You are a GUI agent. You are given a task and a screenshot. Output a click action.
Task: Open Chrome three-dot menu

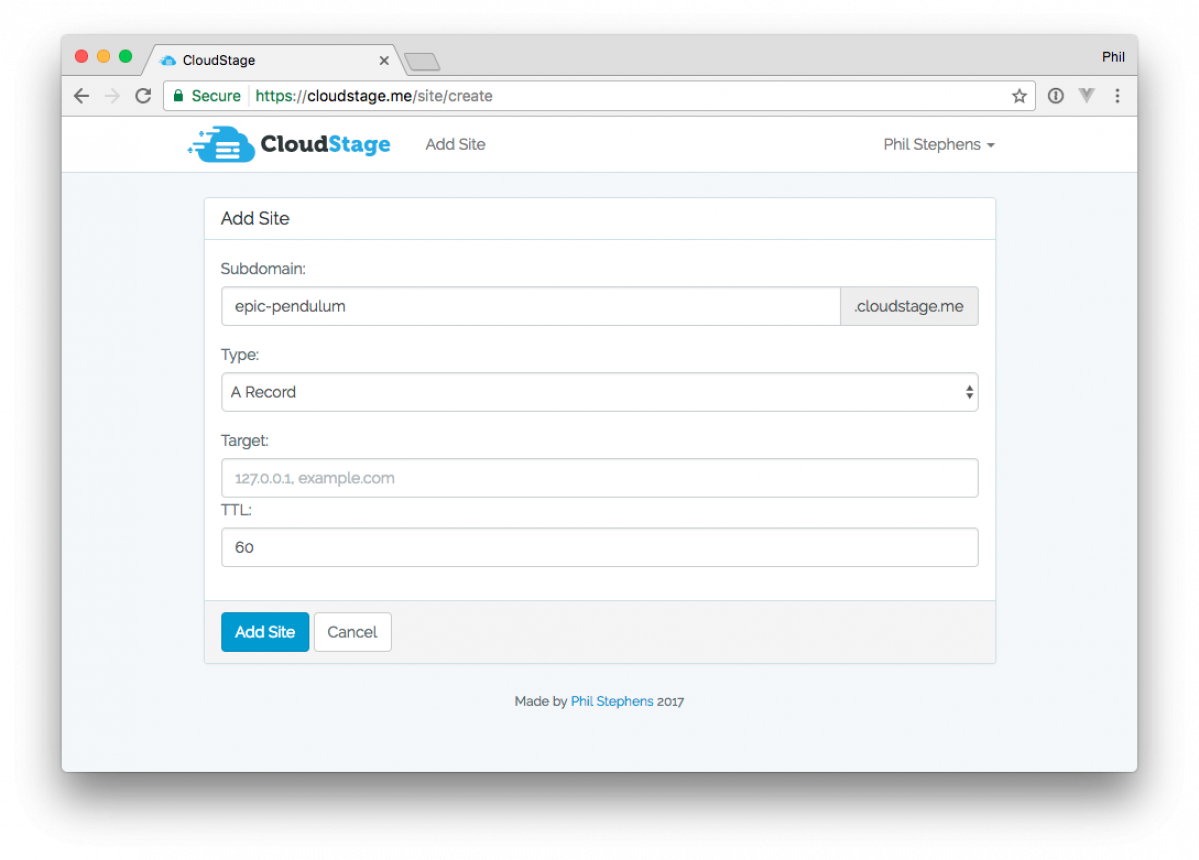coord(1117,96)
